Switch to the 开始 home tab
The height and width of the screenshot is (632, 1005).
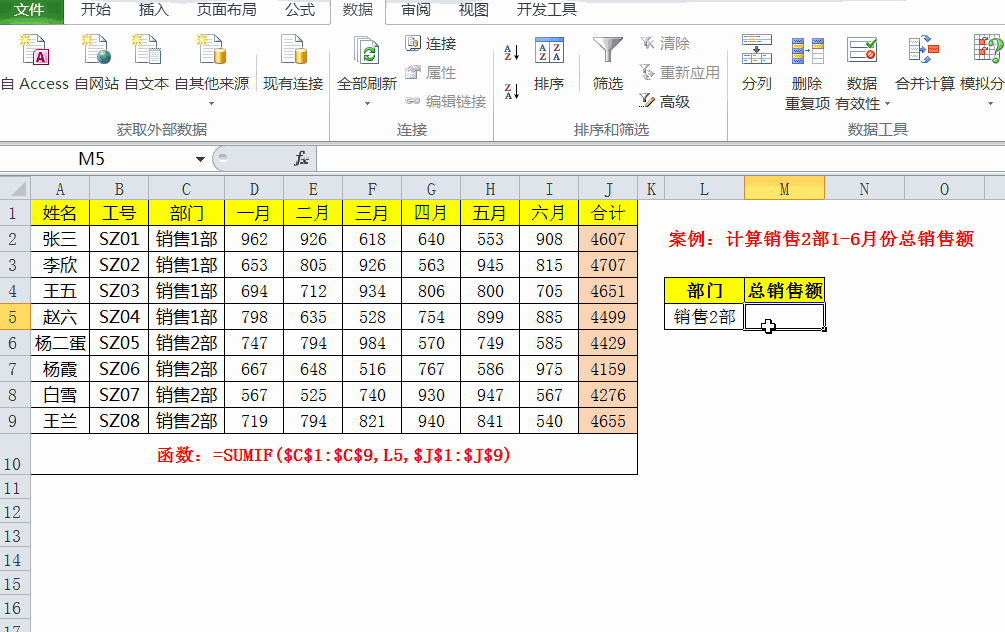coord(96,10)
